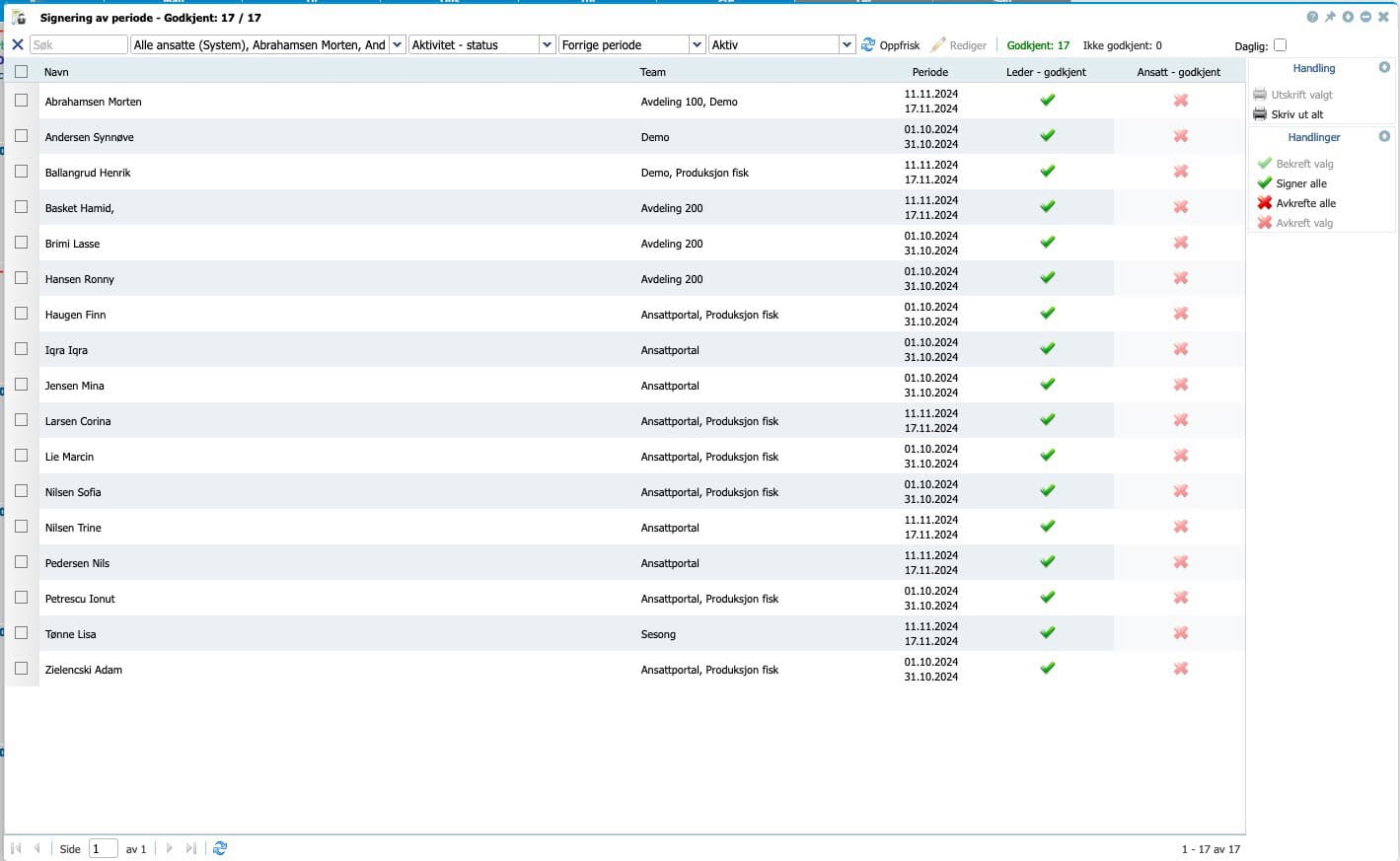Check the box for Larsen Corina
1400x861 pixels.
(x=21, y=419)
